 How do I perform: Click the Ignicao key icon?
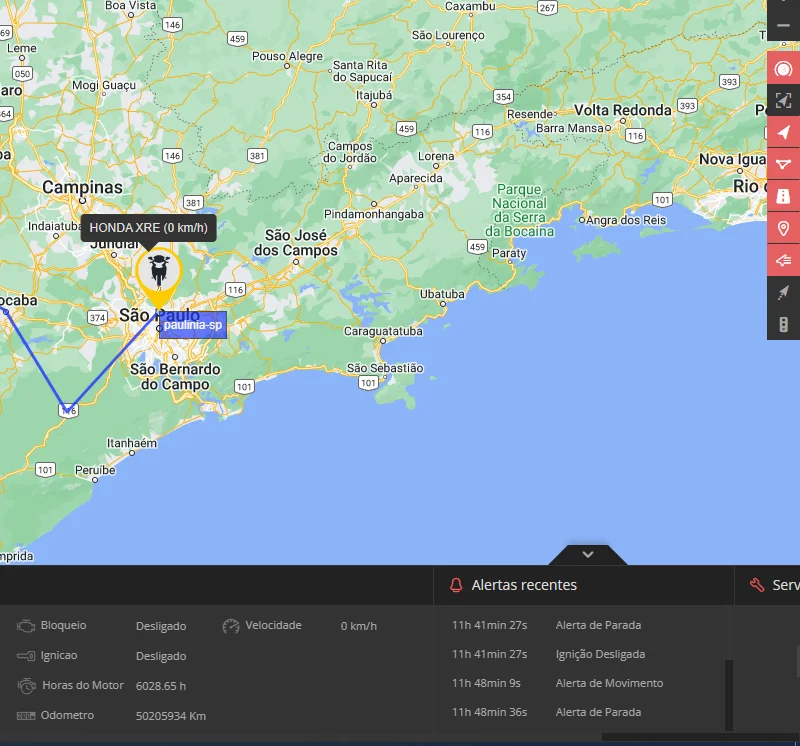coord(26,656)
